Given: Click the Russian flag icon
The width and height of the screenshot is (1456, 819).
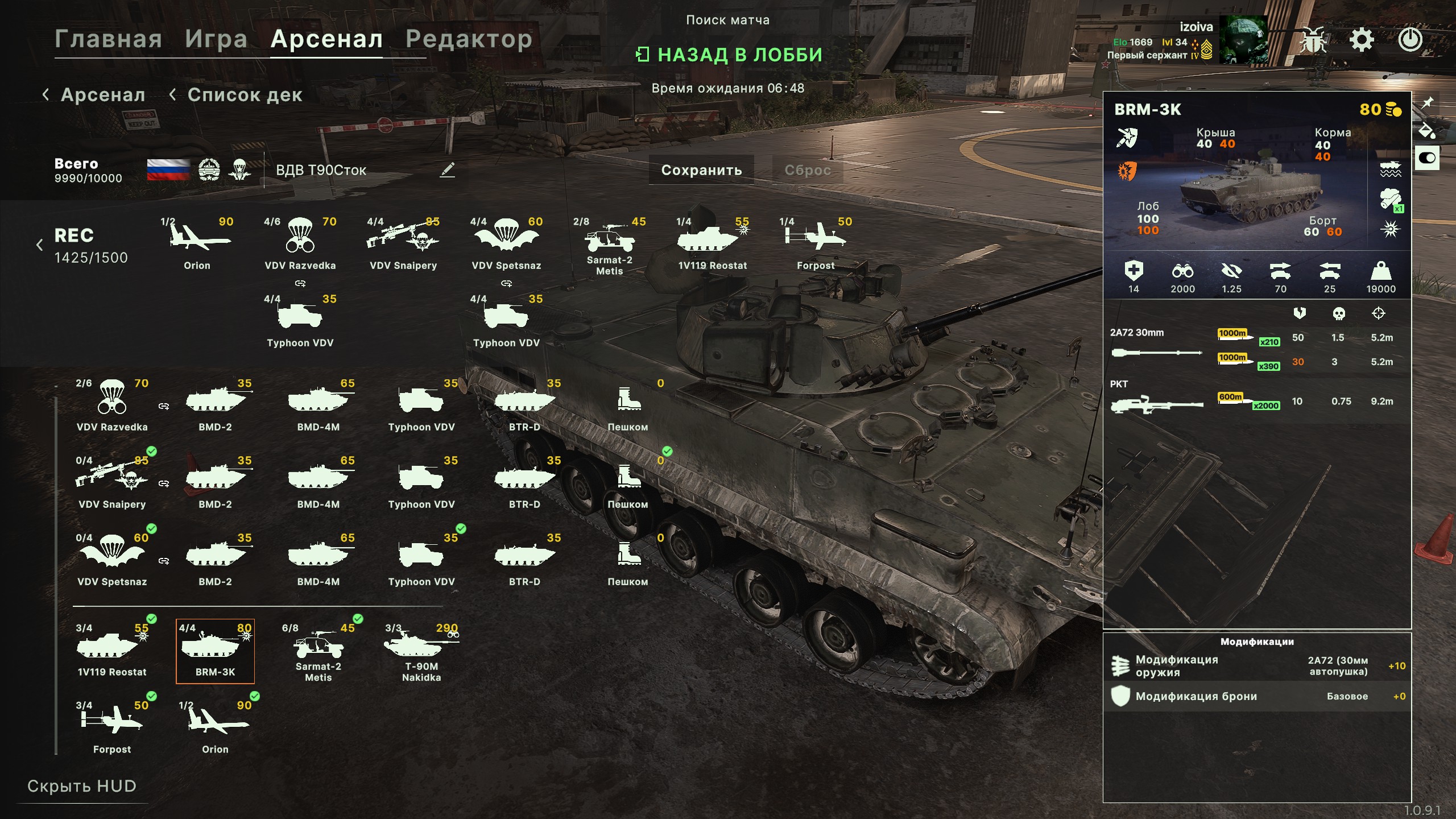Looking at the screenshot, I should [168, 169].
